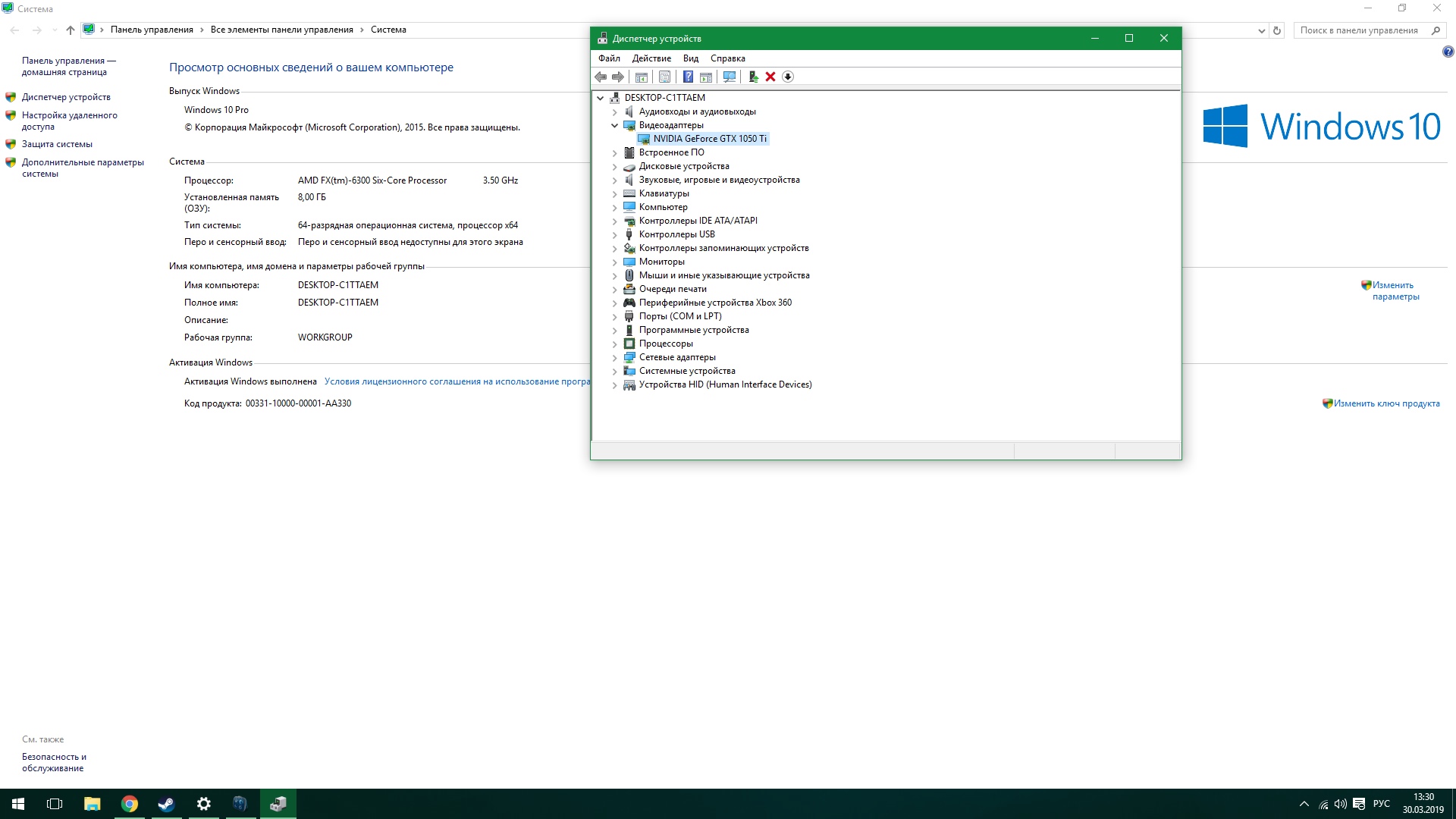Open the Вид menu

click(x=690, y=58)
